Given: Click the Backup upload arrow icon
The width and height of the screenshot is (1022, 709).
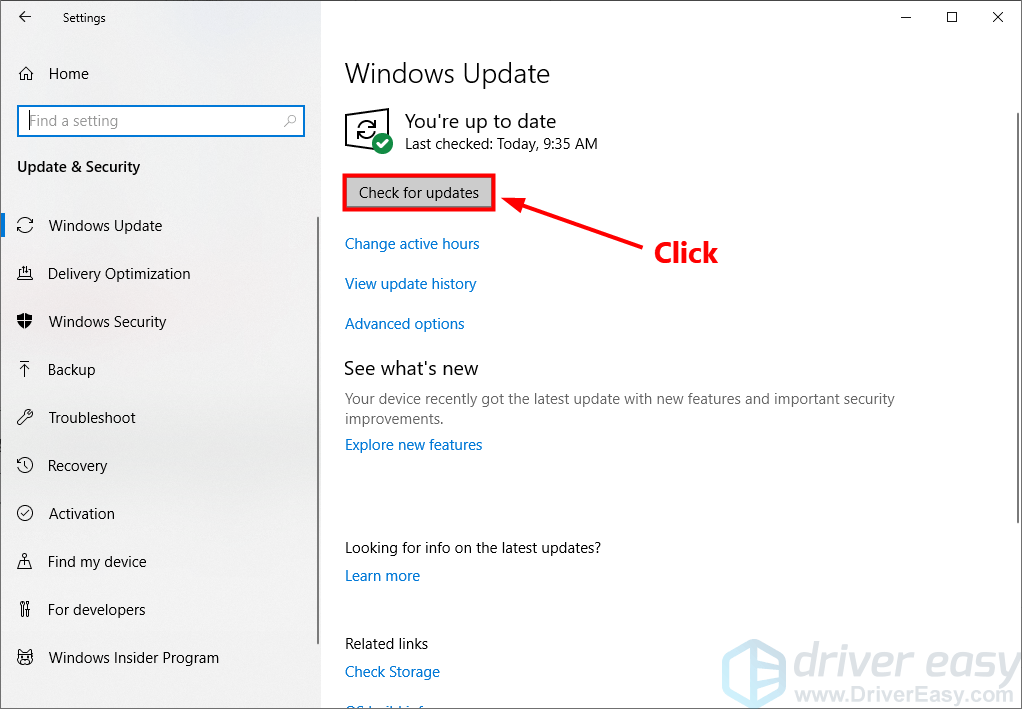Looking at the screenshot, I should (x=25, y=369).
